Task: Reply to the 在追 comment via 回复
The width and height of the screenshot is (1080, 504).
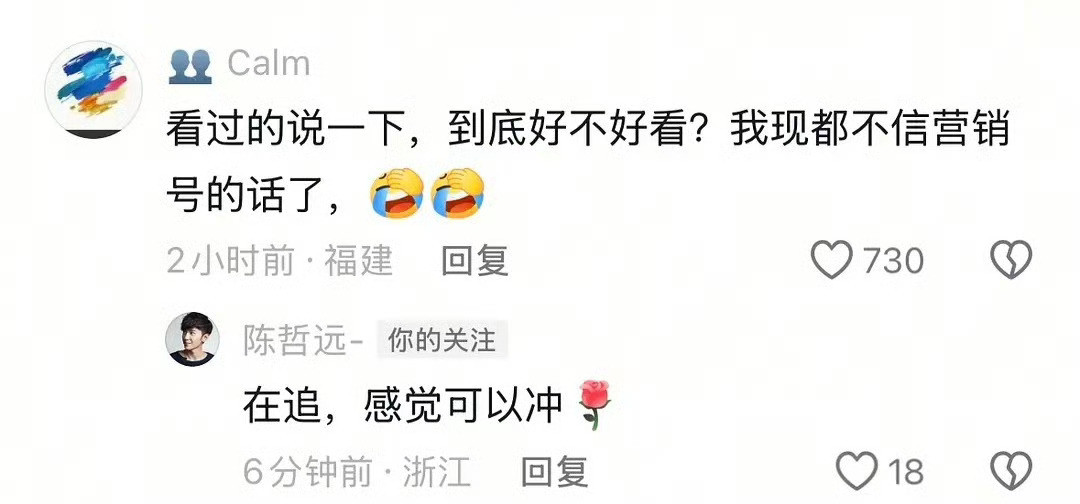Action: (x=554, y=472)
